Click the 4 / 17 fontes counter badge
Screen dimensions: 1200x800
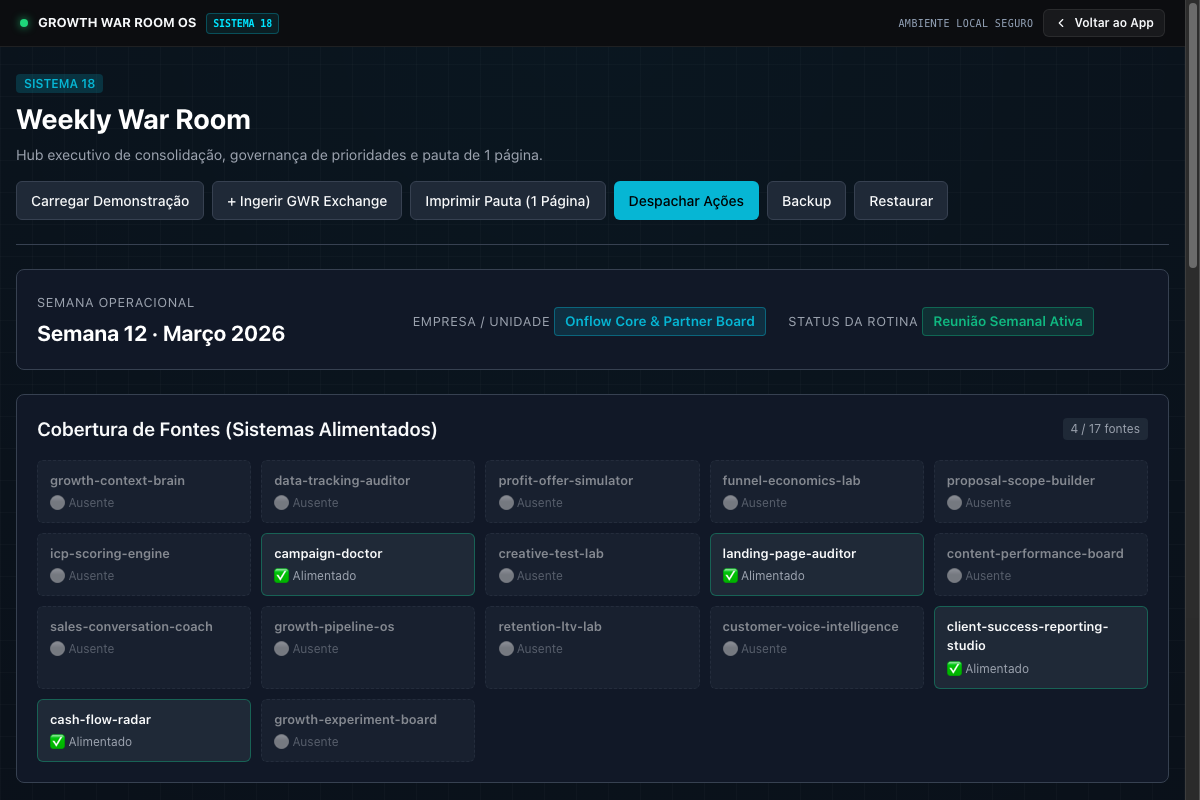click(1105, 429)
